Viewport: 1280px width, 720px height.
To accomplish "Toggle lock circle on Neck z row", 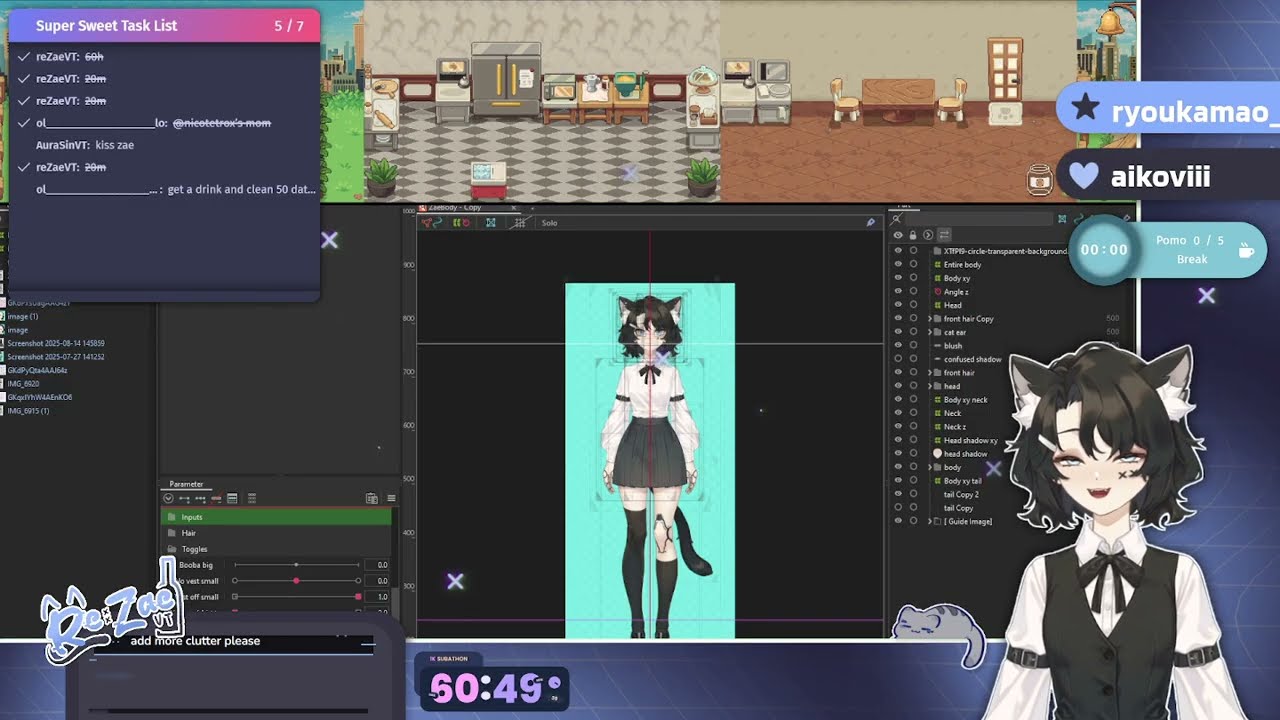I will (913, 427).
